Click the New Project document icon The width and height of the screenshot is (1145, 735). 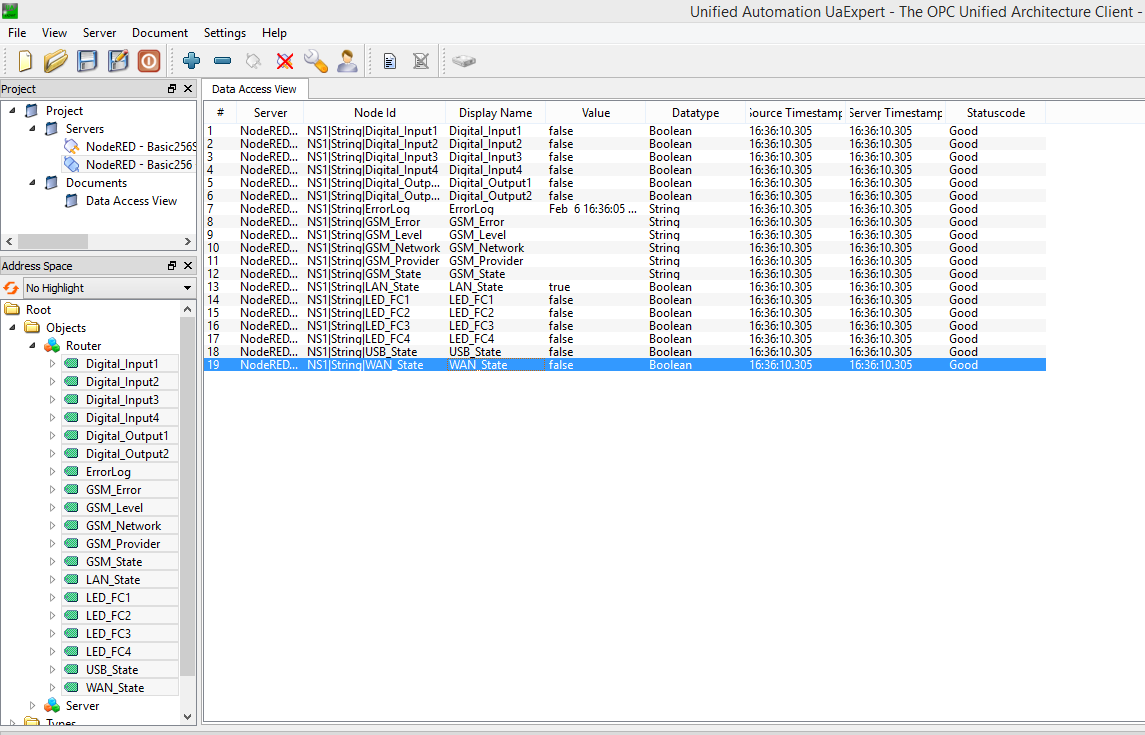coord(25,61)
